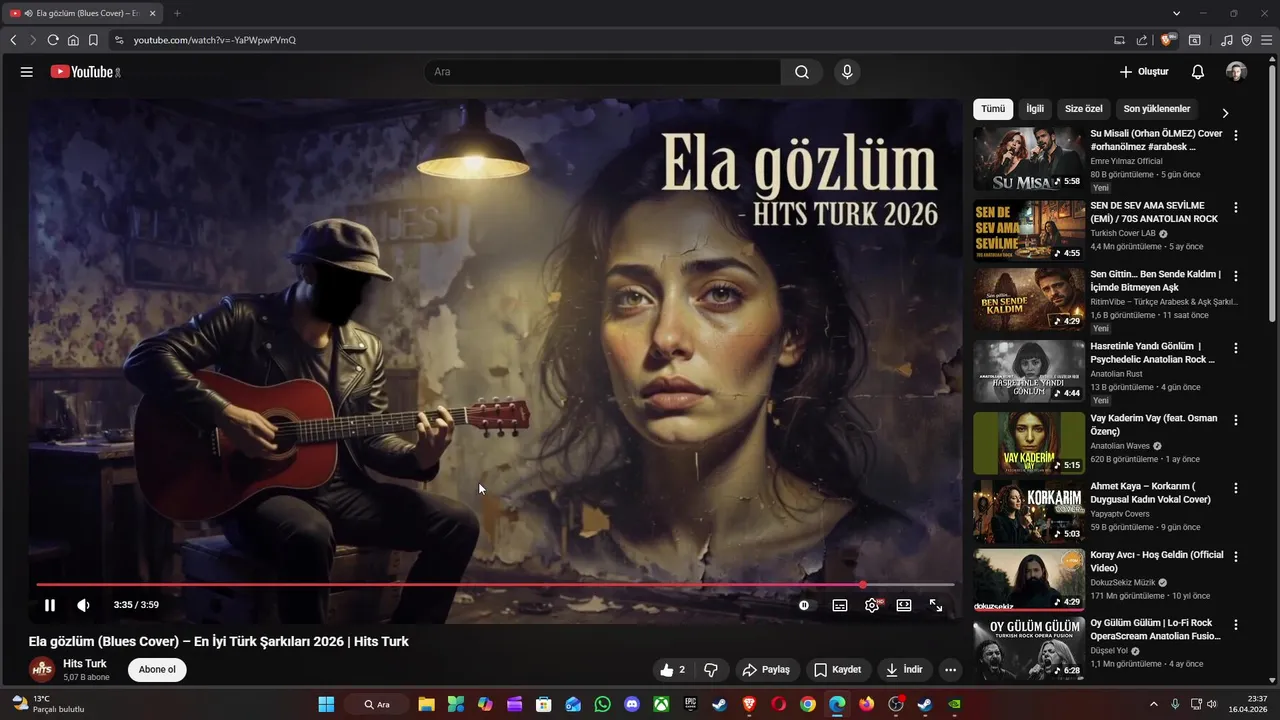
Task: Dislike the video
Action: coord(711,670)
